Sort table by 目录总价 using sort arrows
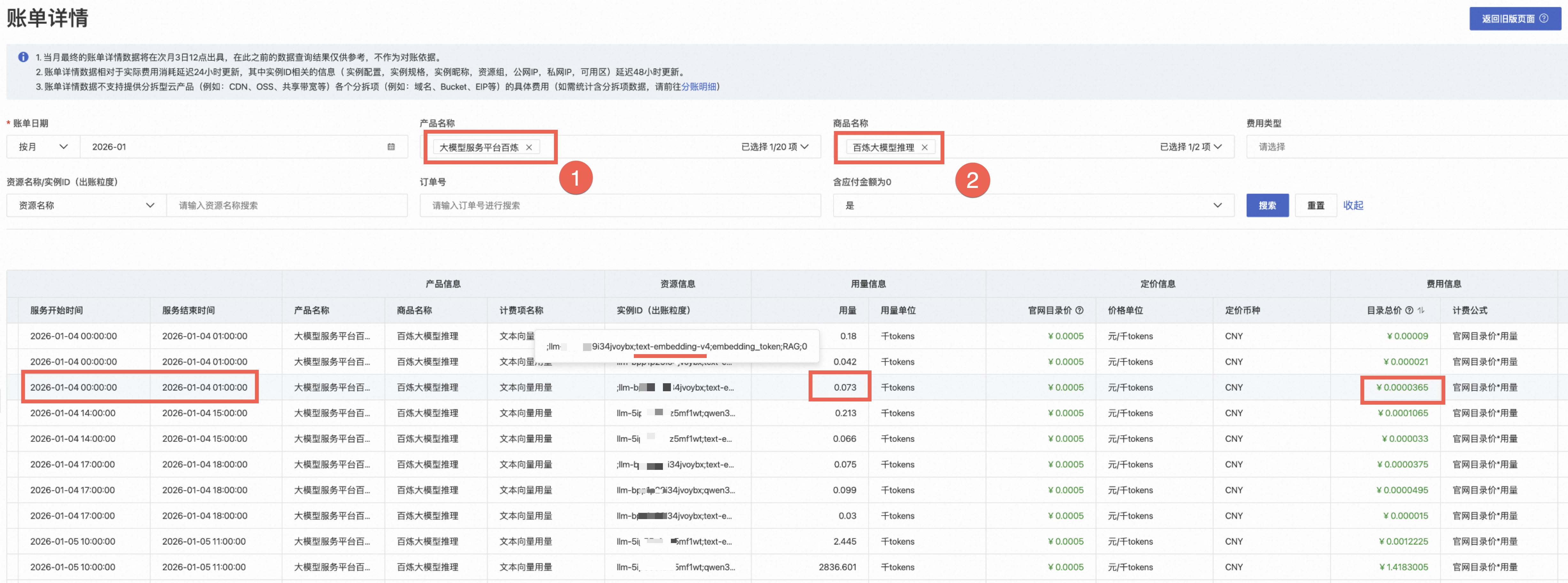 coord(1421,310)
